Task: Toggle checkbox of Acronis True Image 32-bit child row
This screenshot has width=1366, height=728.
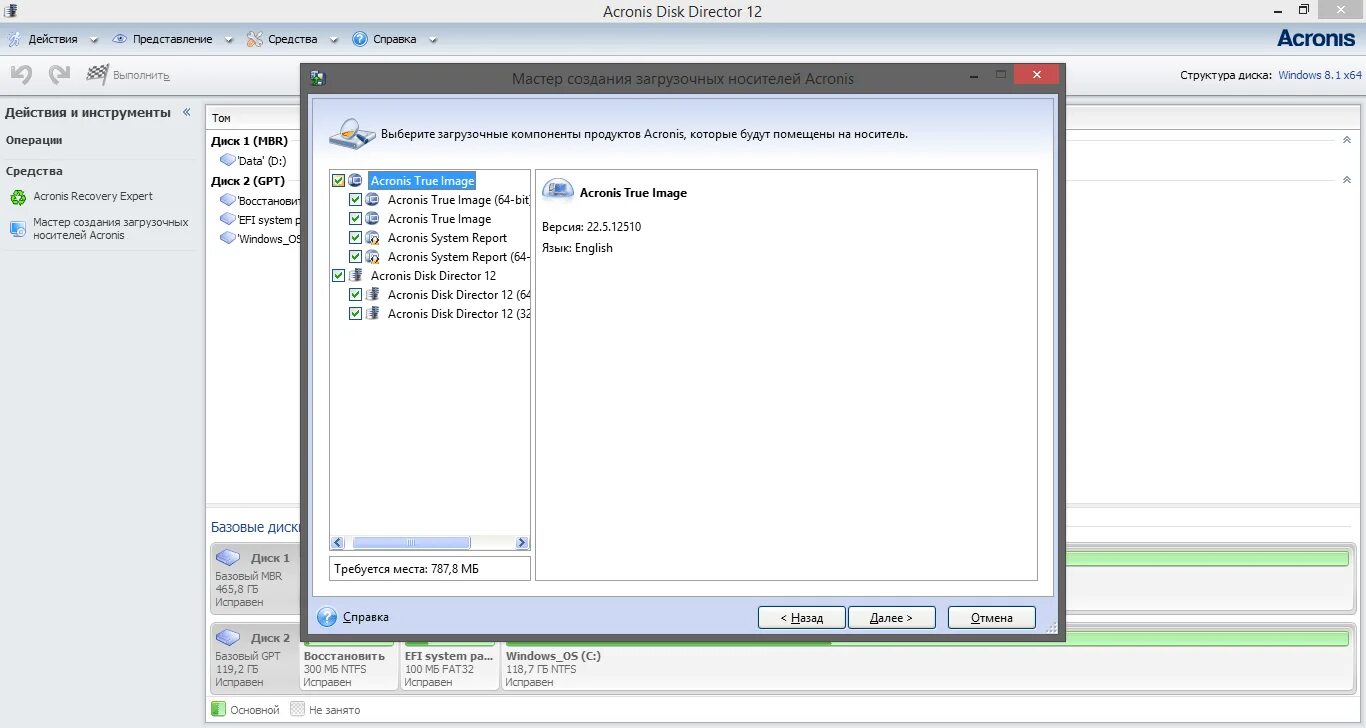Action: [x=355, y=219]
